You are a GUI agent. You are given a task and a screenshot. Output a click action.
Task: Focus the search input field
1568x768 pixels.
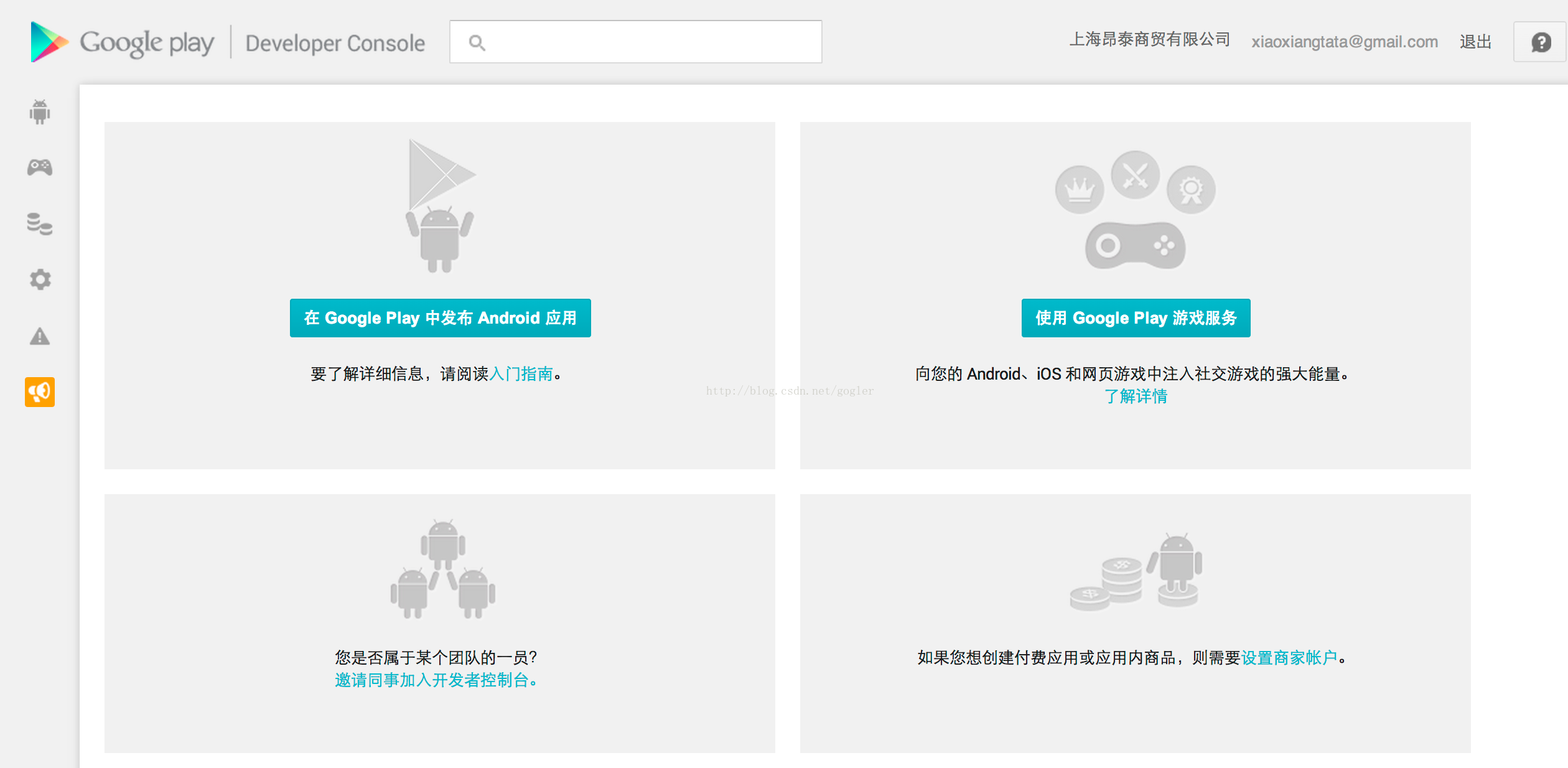[x=636, y=42]
